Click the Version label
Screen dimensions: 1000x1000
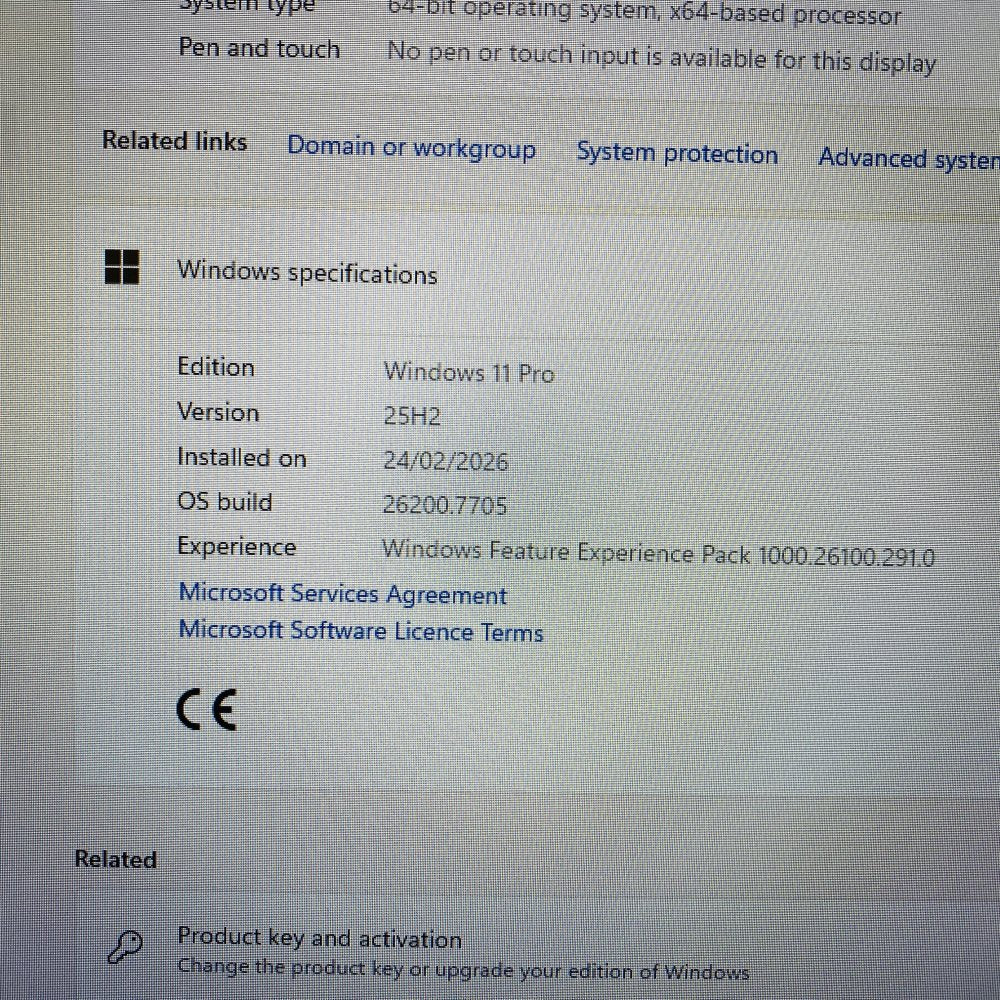coord(218,412)
